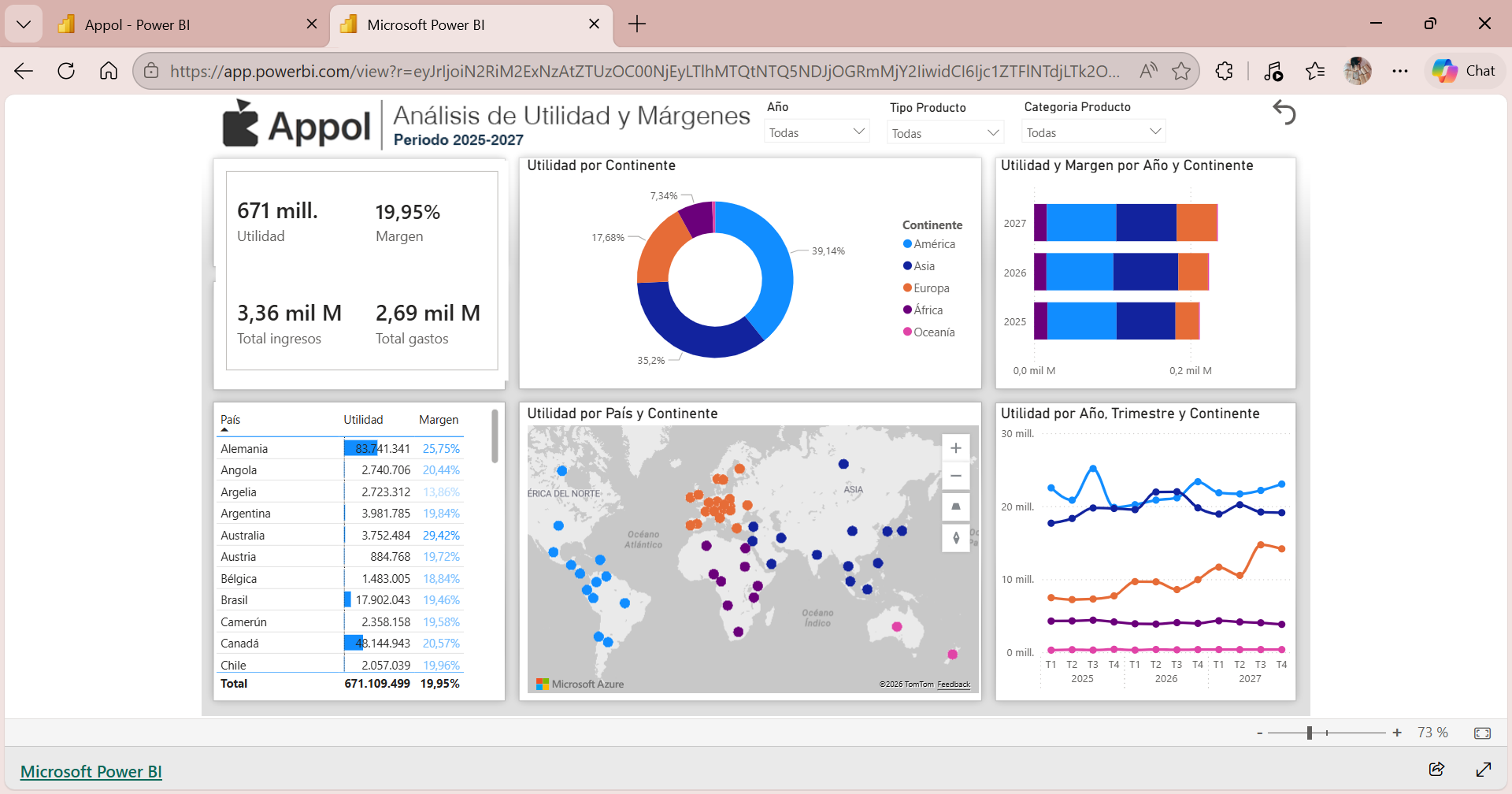Open browser extensions puzzle icon
Viewport: 1512px width, 794px height.
[x=1224, y=71]
